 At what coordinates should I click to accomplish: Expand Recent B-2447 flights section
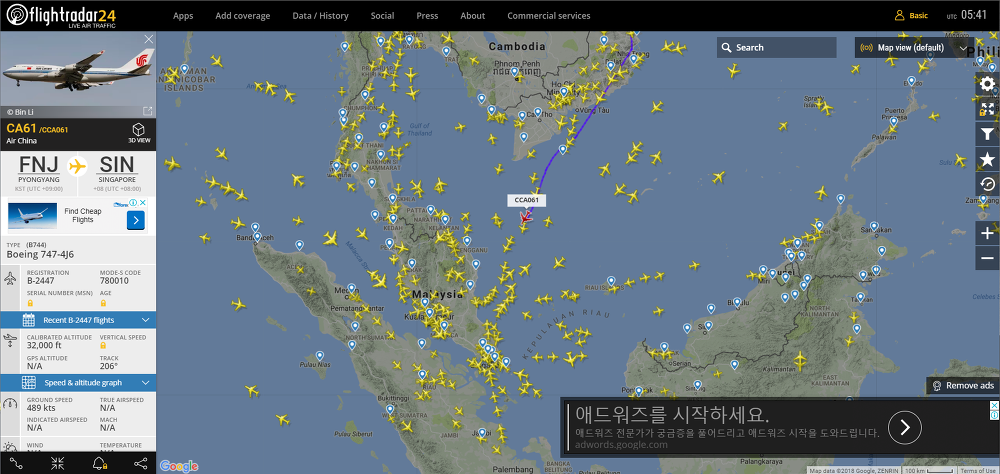coord(78,320)
